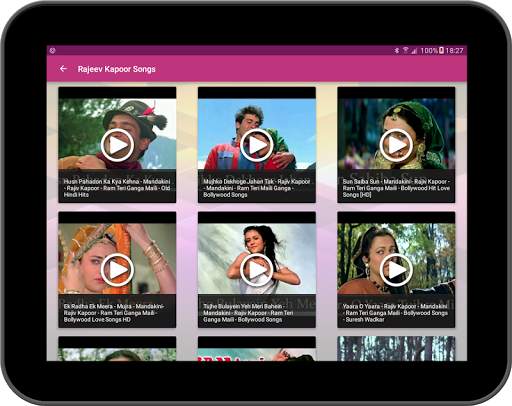
Task: Tap the 18:27 clock in status bar
Action: click(x=454, y=51)
